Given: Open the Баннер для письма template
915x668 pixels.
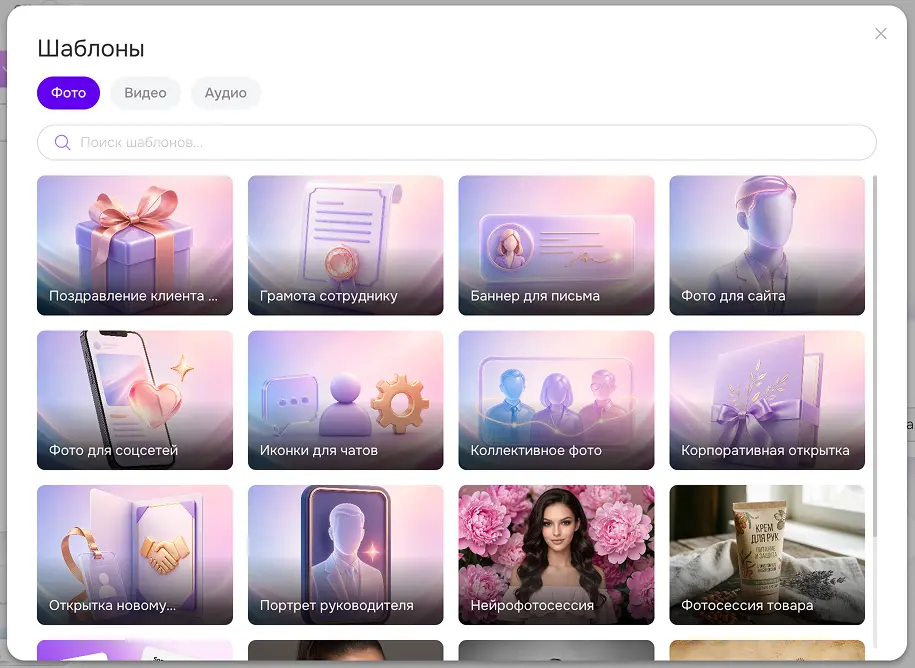Looking at the screenshot, I should click(556, 245).
